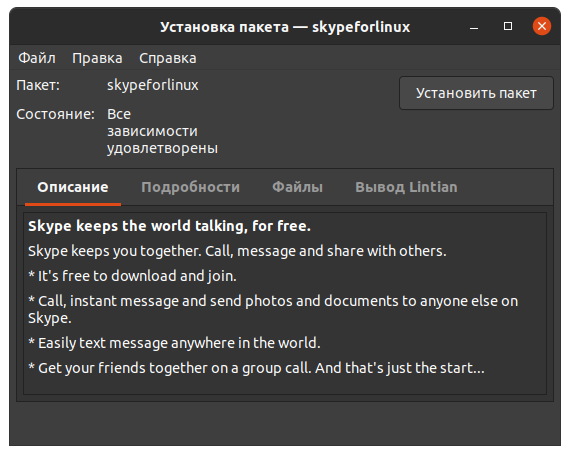Open the Правка menu
The image size is (570, 455).
(97, 58)
